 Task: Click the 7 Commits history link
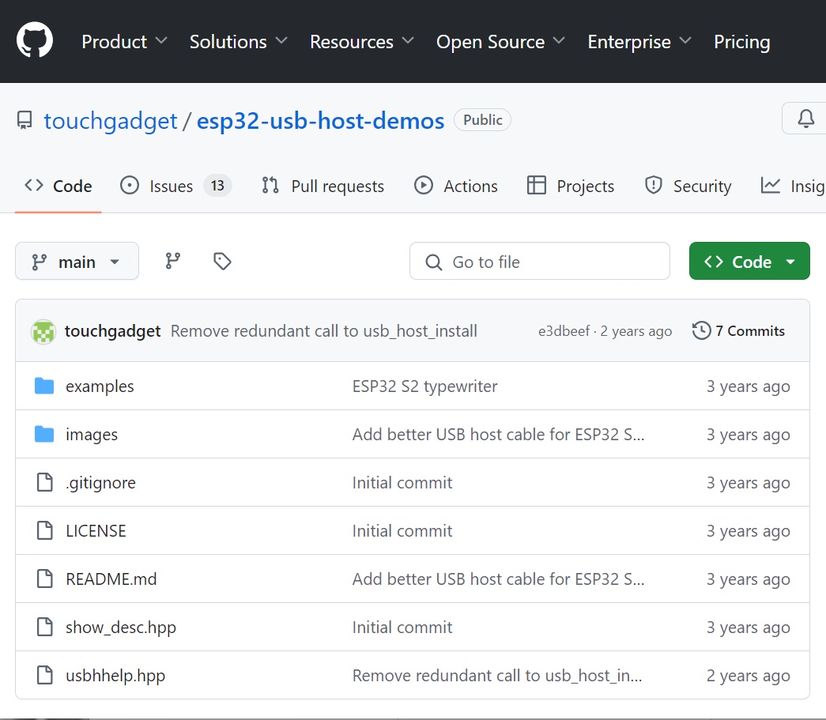[x=739, y=331]
